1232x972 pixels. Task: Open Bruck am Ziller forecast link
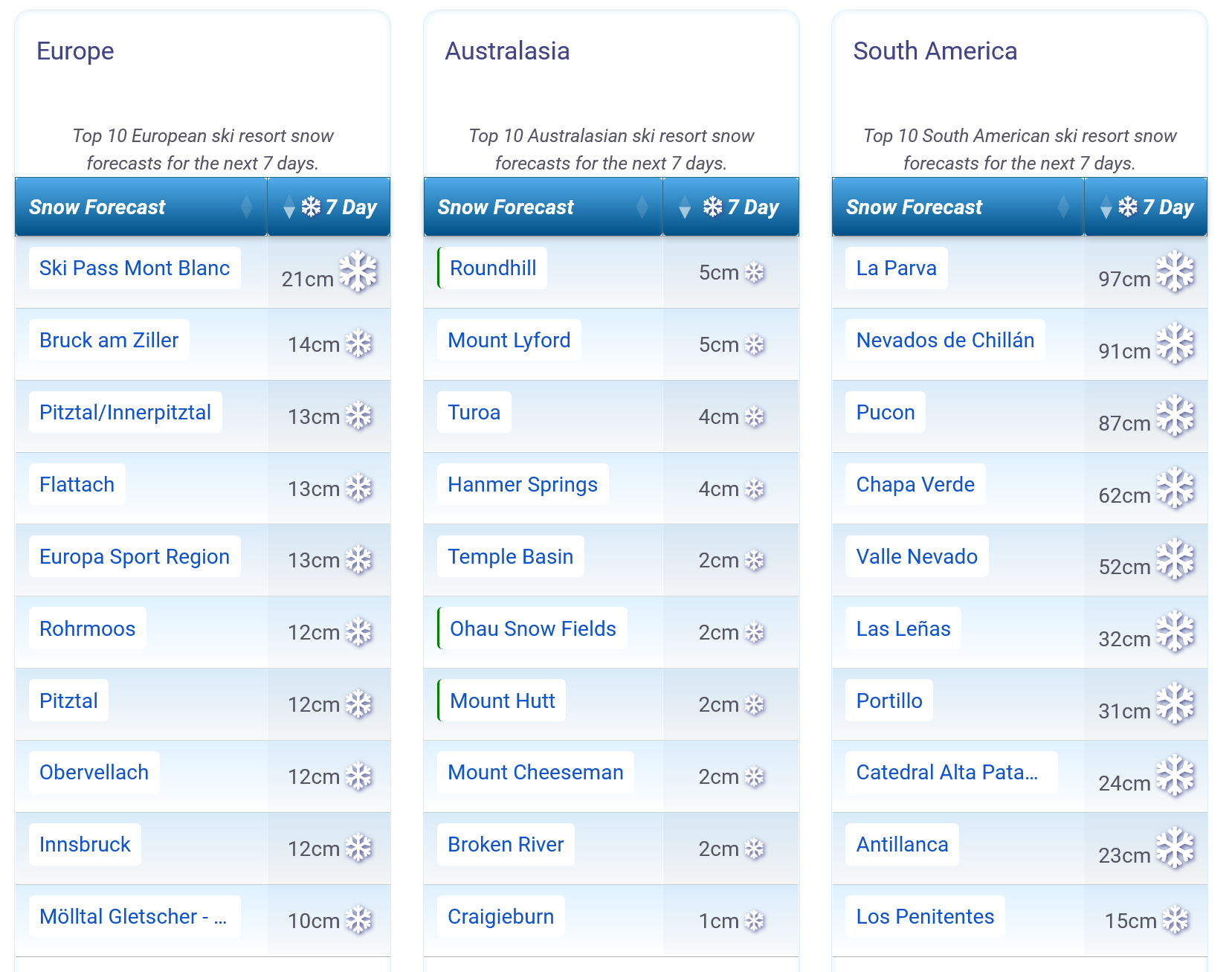coord(109,340)
